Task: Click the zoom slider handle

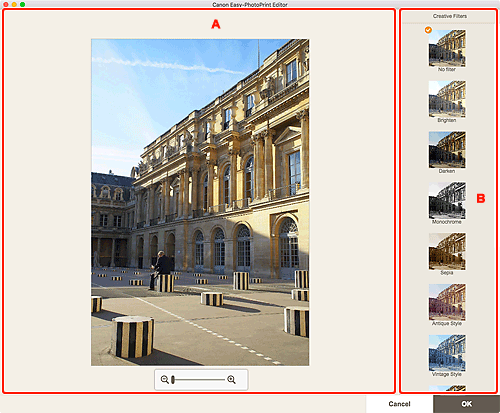Action: (173, 379)
